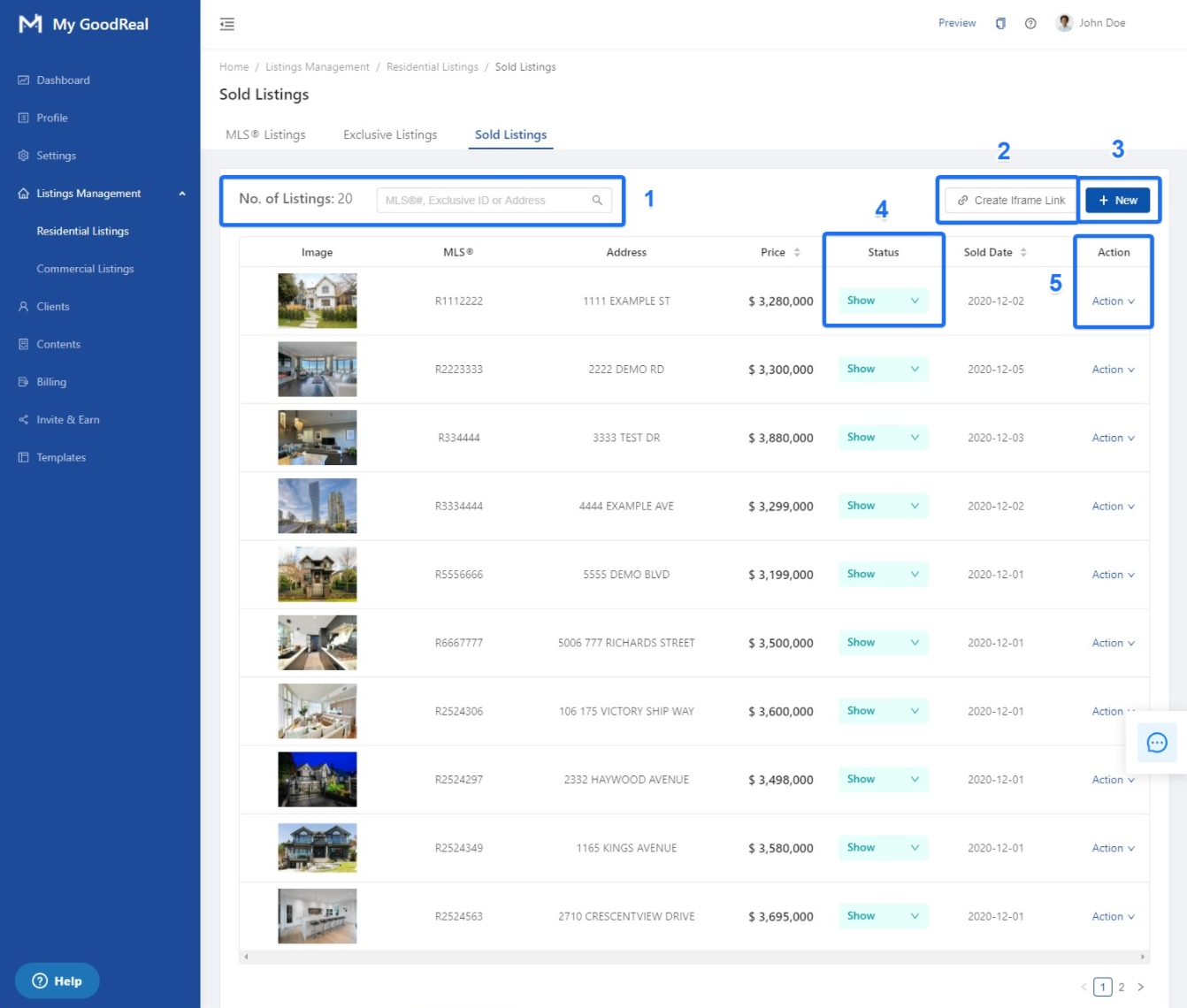Screen dimensions: 1187x1008
Task: Click the New listing button
Action: click(x=1117, y=201)
